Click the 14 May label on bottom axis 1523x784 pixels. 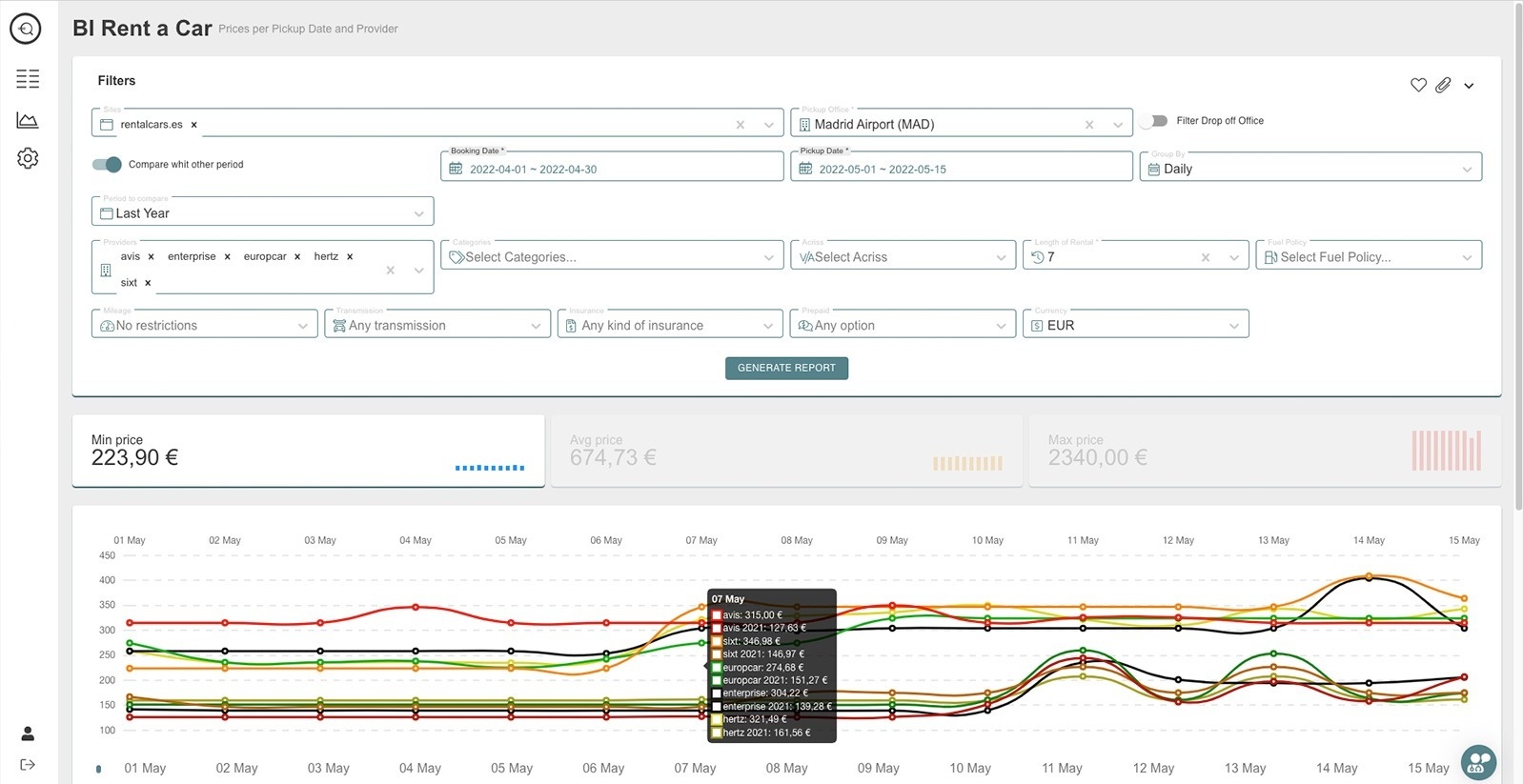point(1336,768)
